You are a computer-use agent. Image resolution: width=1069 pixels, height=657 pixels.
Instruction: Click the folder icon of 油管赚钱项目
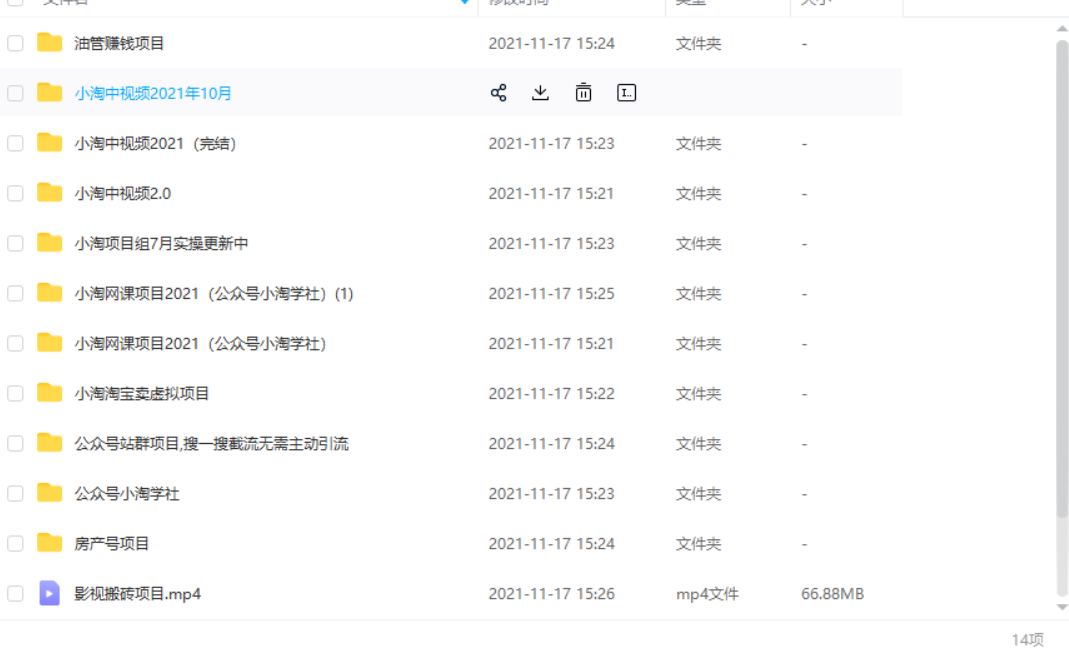(x=49, y=43)
